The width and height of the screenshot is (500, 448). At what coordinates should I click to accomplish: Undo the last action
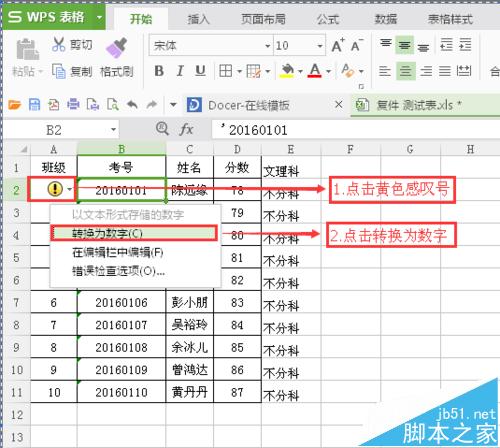click(132, 105)
